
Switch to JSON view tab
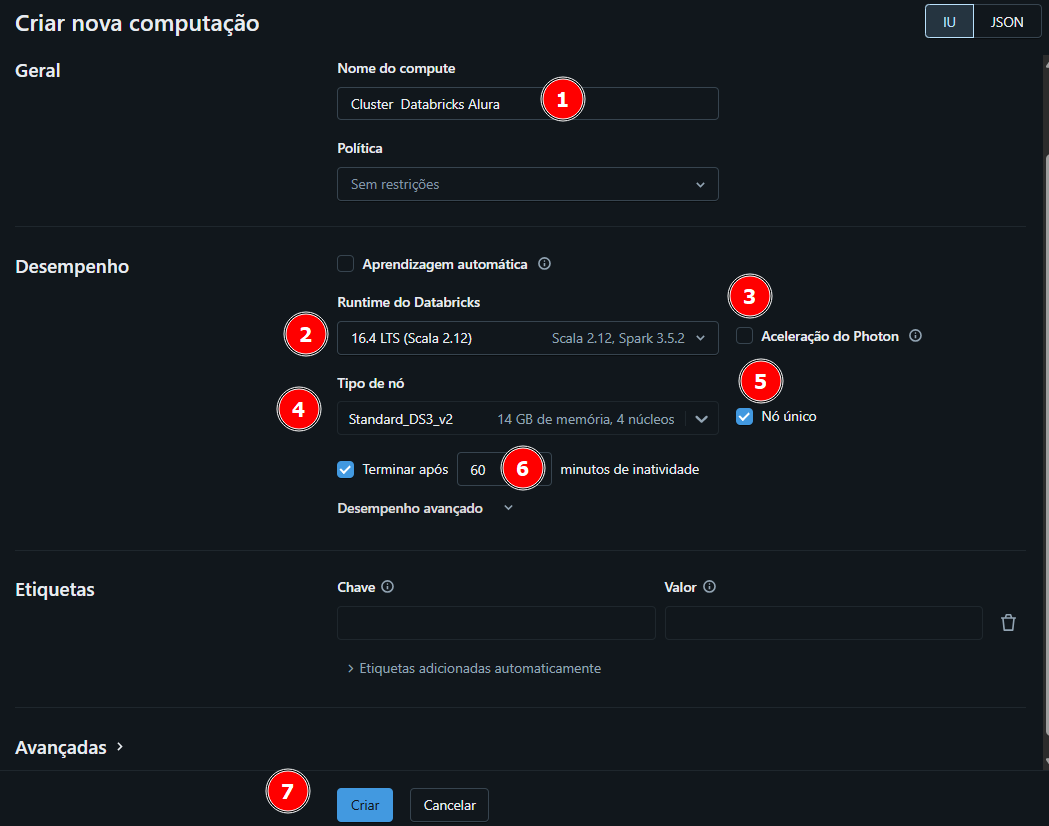(1006, 22)
